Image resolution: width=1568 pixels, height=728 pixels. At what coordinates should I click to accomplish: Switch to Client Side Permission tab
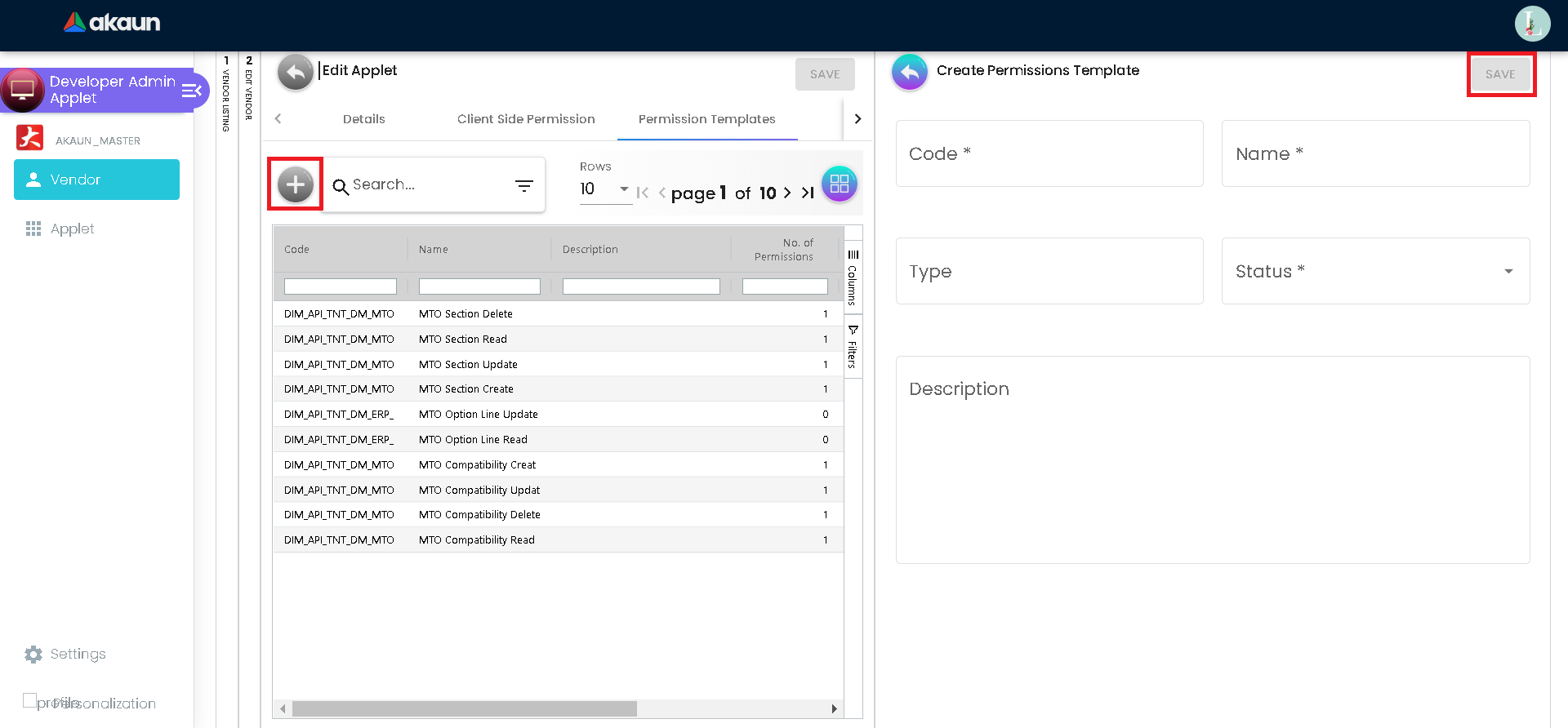pos(526,119)
